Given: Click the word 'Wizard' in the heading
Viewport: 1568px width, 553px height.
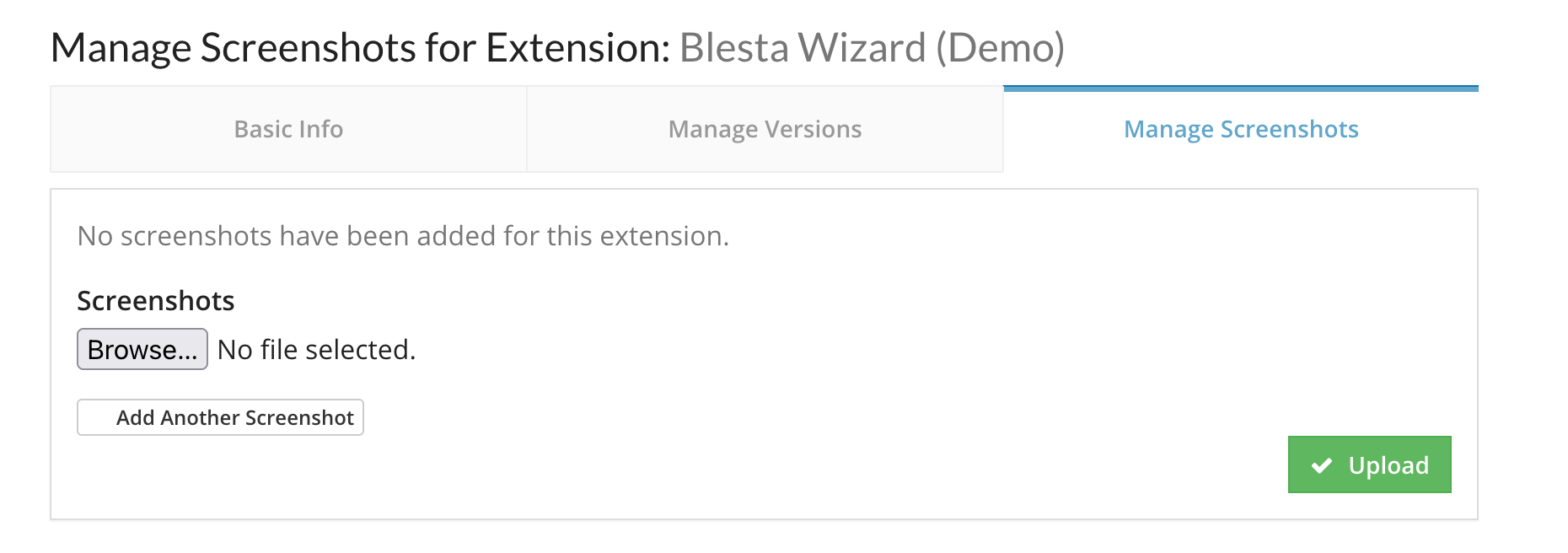Looking at the screenshot, I should pos(862,48).
